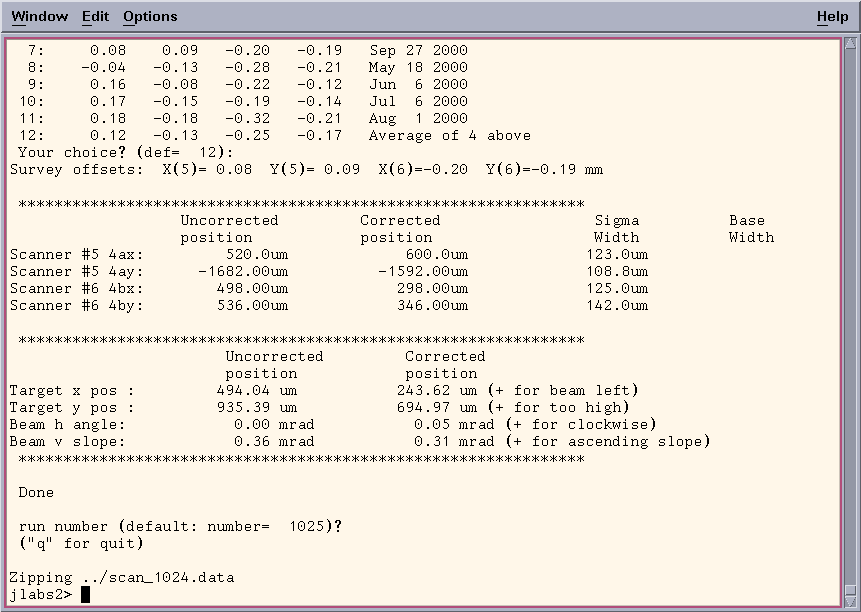The width and height of the screenshot is (861, 612).
Task: Click the jlabs2> shell prompt
Action: click(x=41, y=595)
